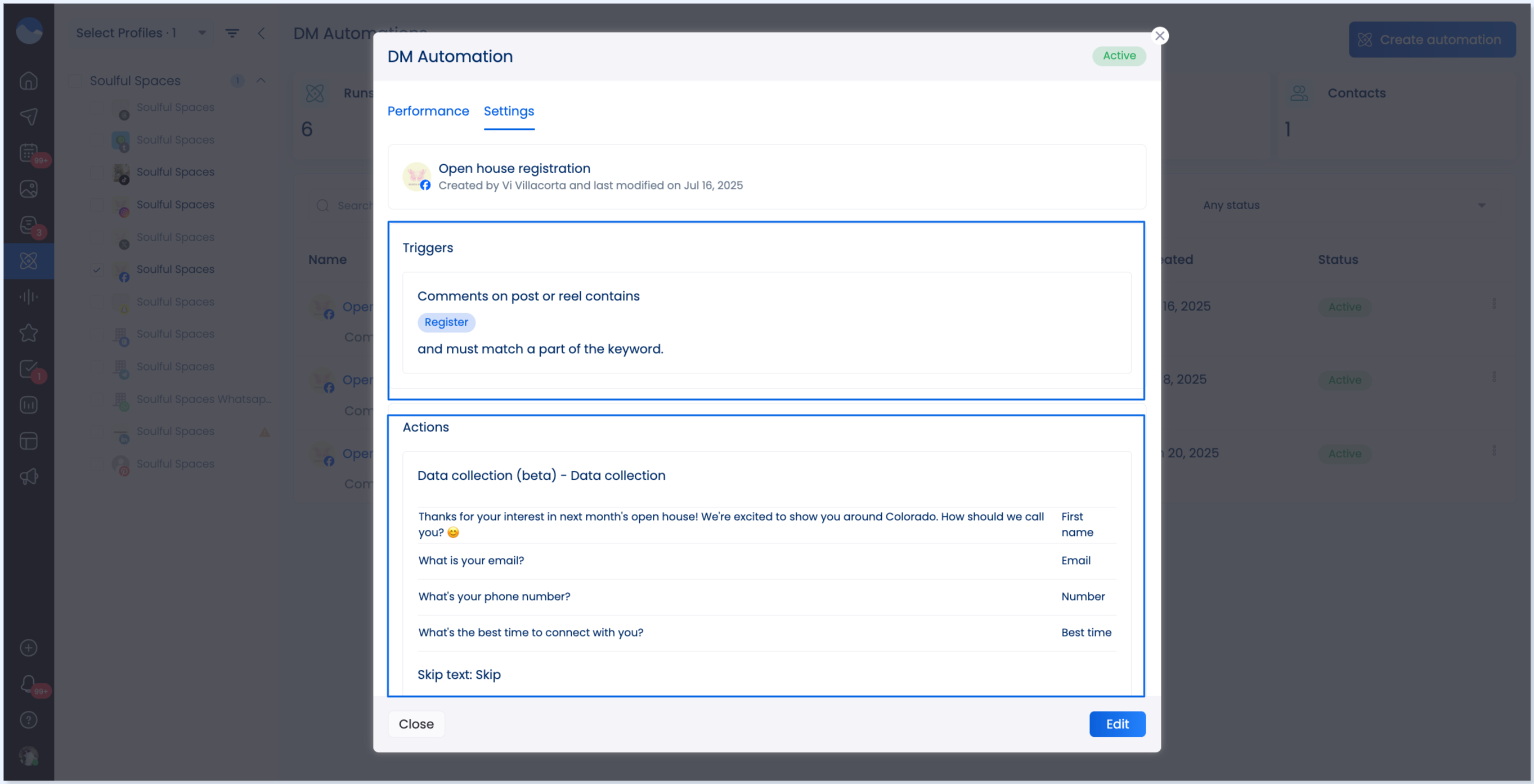Close the DM Automation dialog with X
The height and width of the screenshot is (784, 1534).
click(1160, 36)
